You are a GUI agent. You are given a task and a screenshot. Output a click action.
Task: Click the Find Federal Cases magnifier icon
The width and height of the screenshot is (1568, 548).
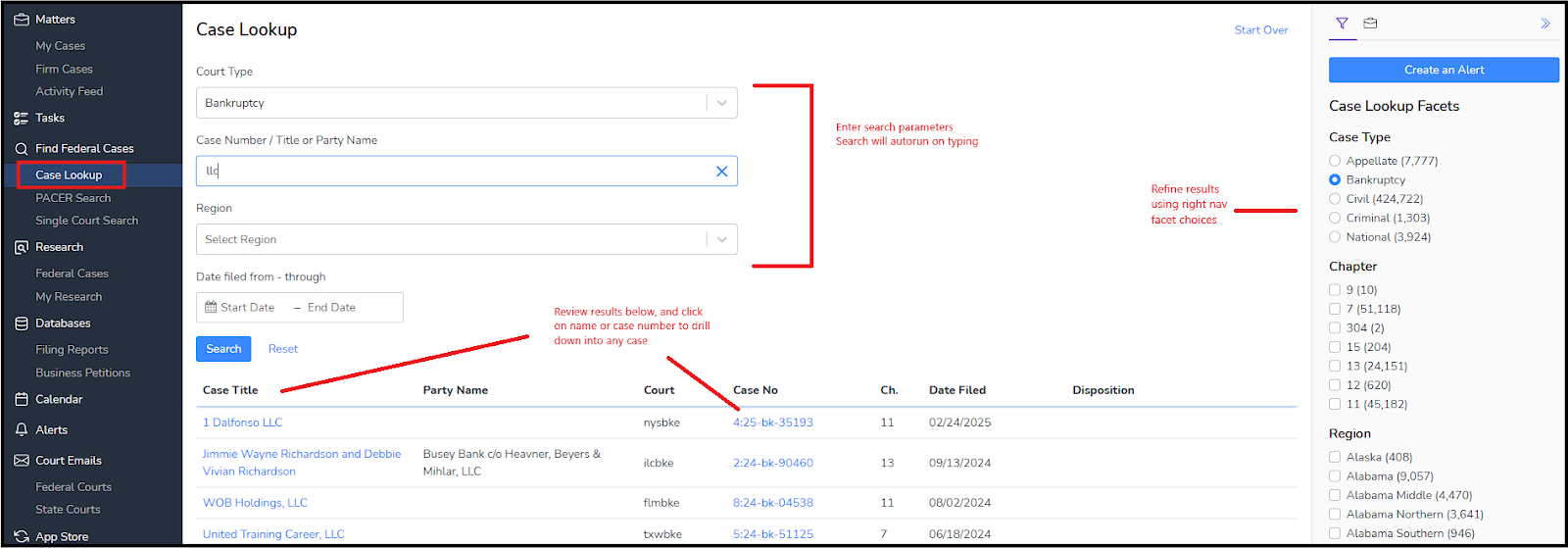pos(22,149)
